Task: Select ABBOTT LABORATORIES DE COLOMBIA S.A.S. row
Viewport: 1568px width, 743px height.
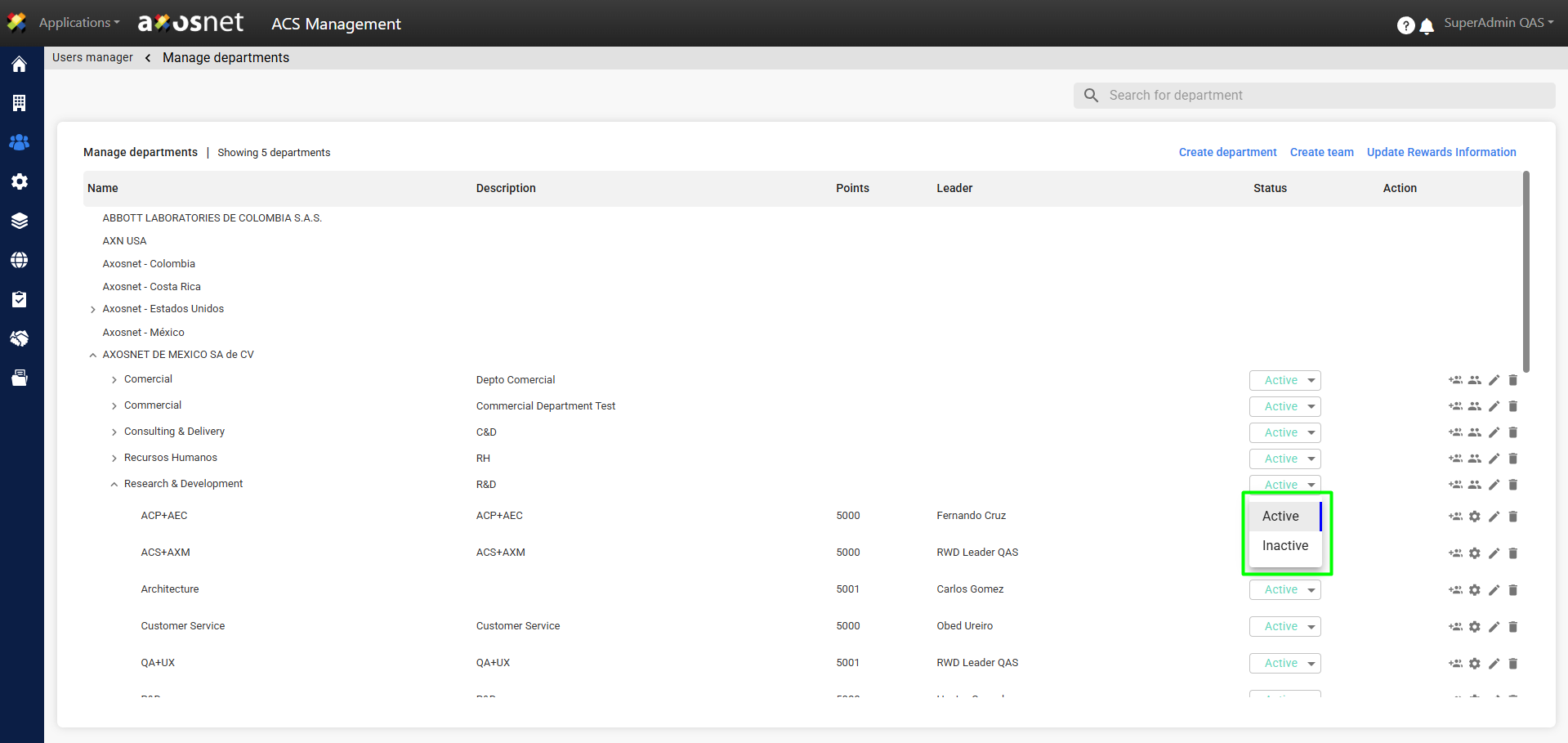Action: 212,218
